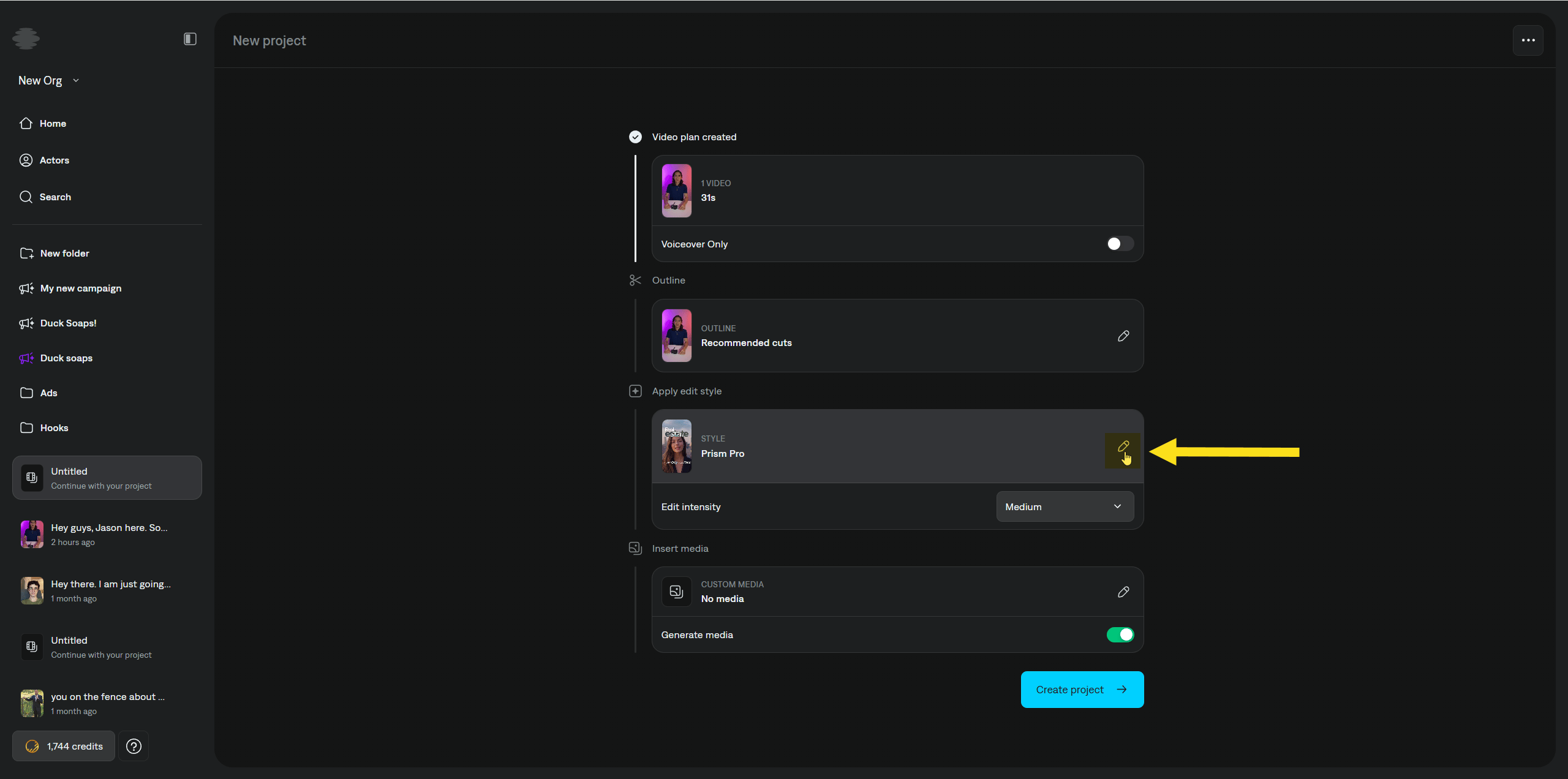Click the Insert media step icon
The width and height of the screenshot is (1568, 779).
pyautogui.click(x=635, y=549)
